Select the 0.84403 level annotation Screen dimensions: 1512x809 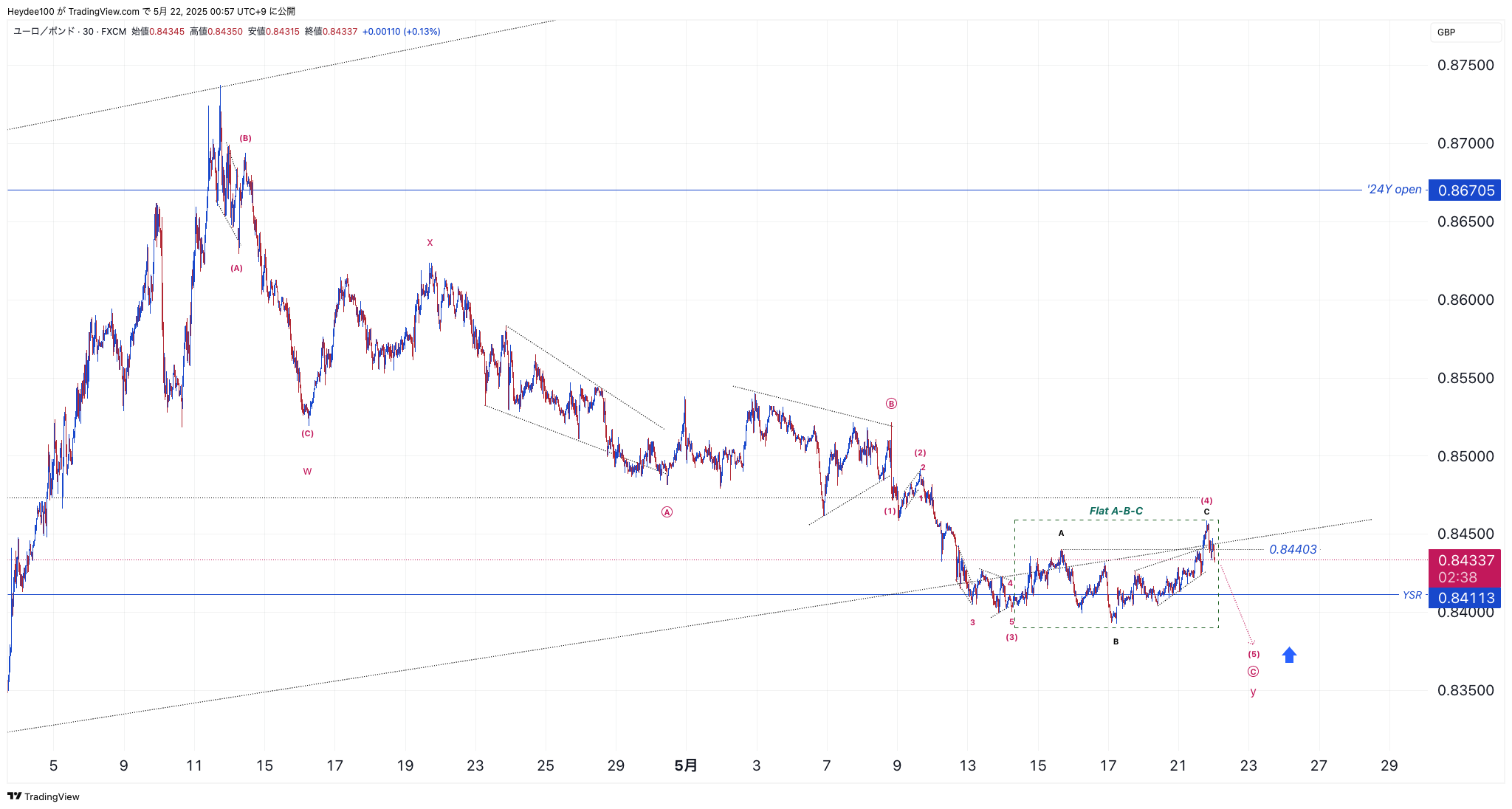tap(1293, 549)
